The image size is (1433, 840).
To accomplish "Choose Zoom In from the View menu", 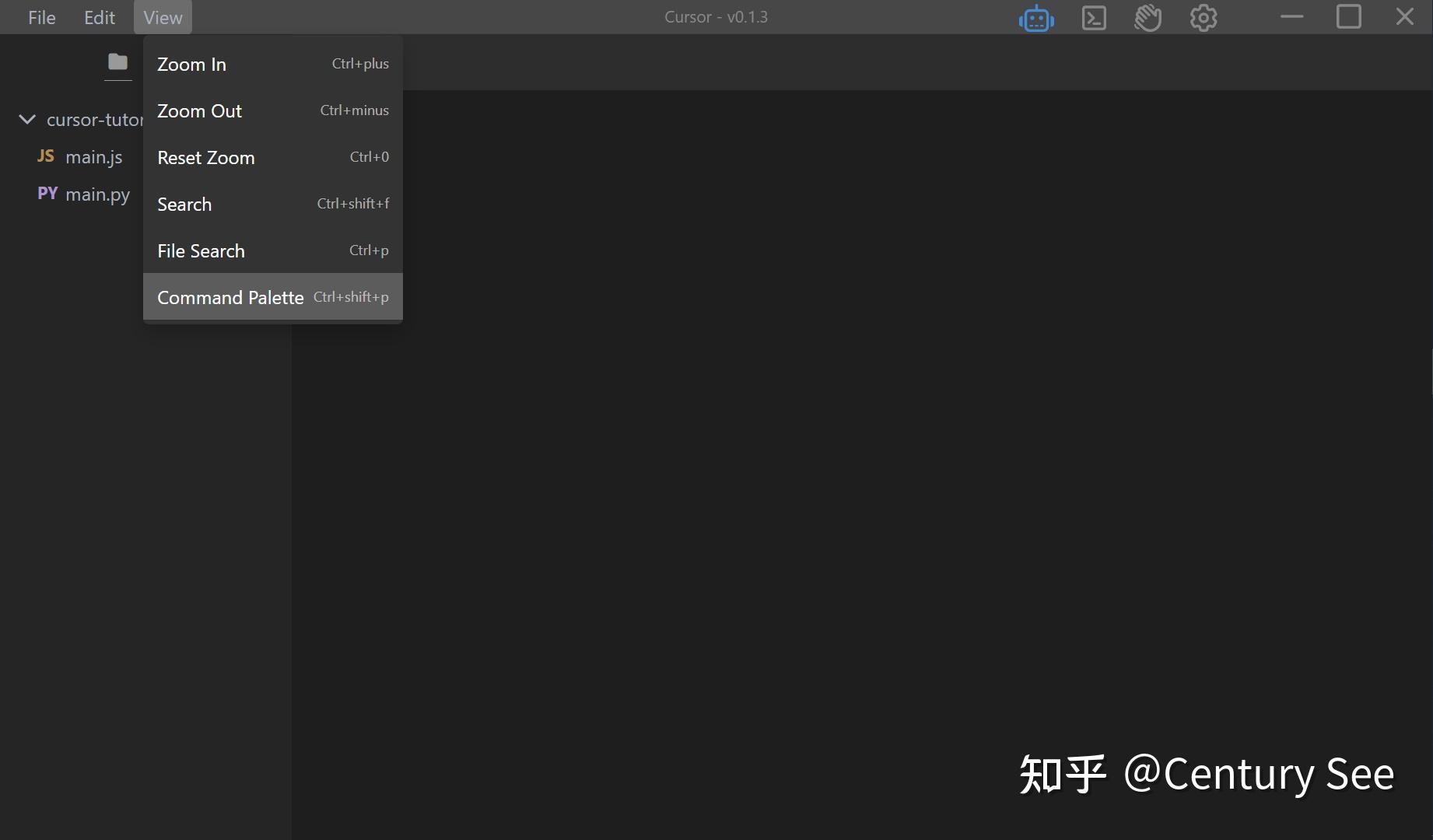I will [x=273, y=64].
